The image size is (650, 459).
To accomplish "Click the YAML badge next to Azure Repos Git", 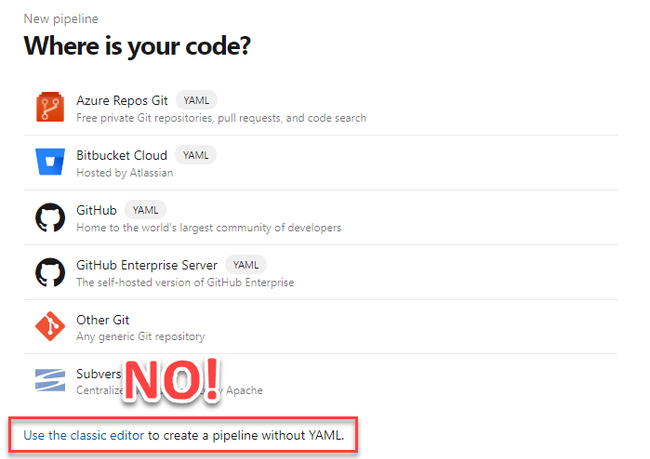I will pyautogui.click(x=196, y=100).
